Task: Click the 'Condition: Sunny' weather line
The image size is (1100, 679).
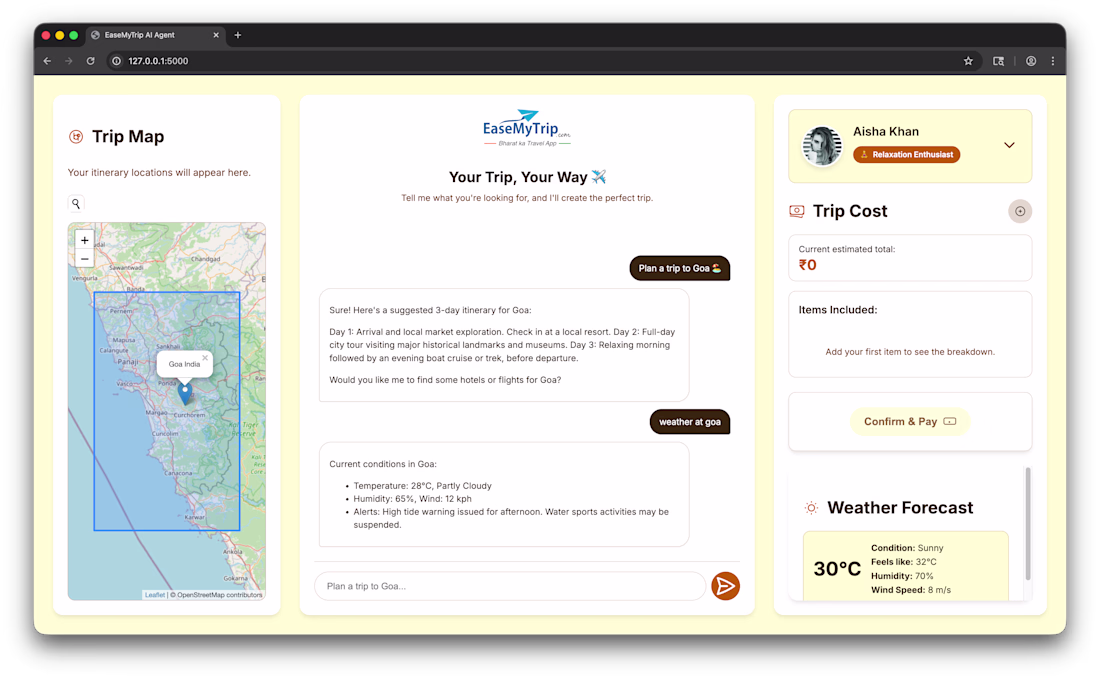Action: click(x=907, y=548)
